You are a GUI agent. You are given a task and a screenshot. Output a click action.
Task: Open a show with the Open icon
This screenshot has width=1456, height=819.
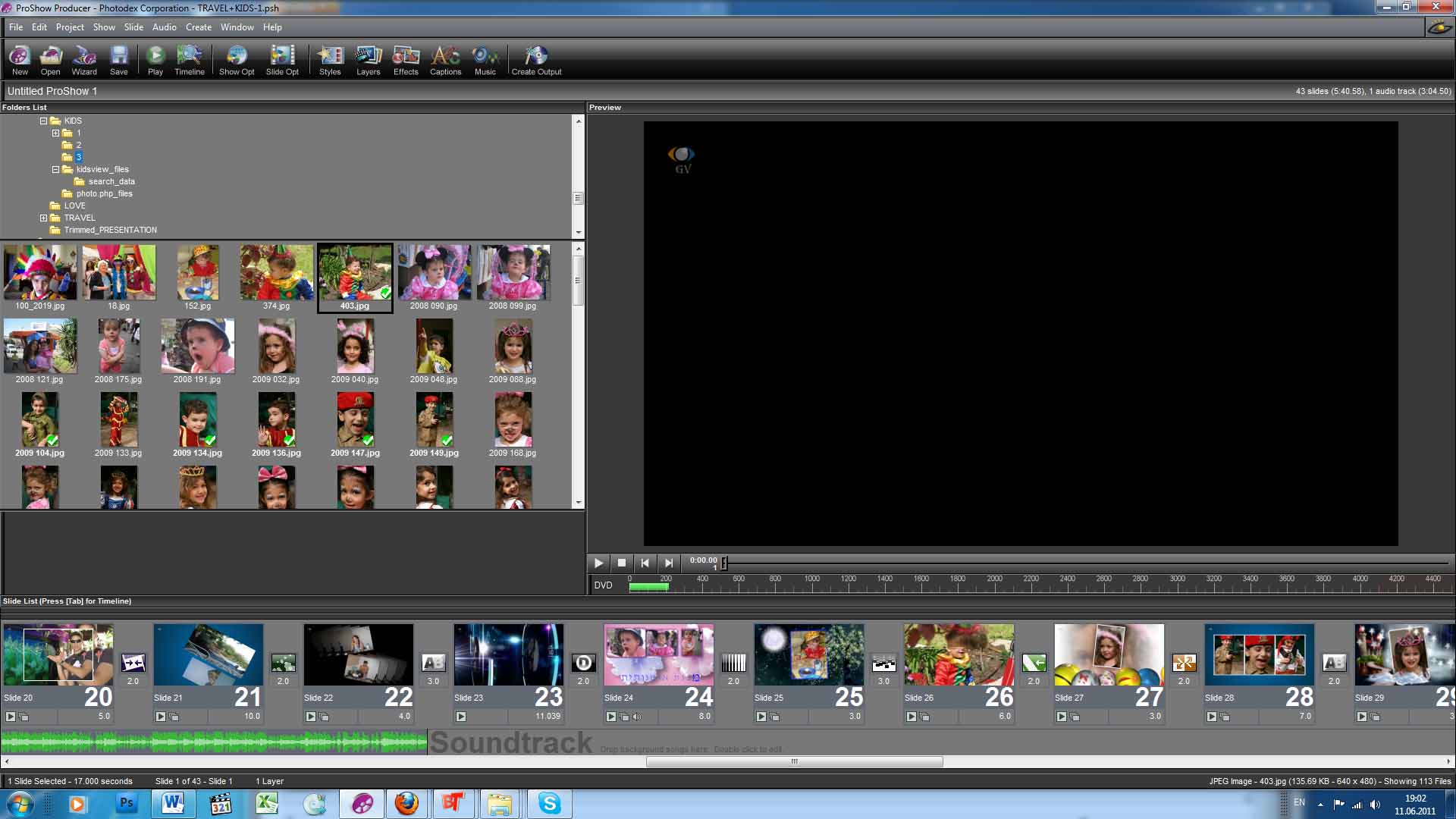pos(50,60)
